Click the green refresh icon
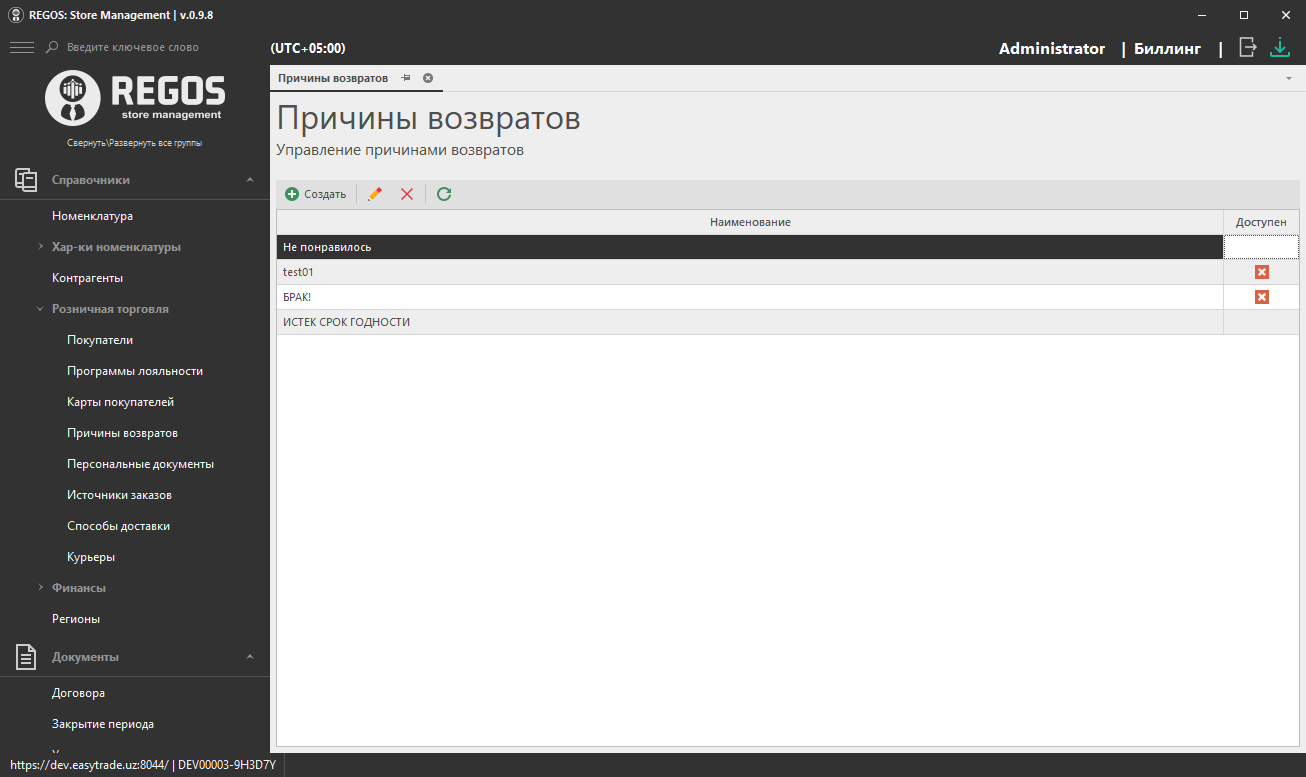Viewport: 1306px width, 777px height. 444,194
